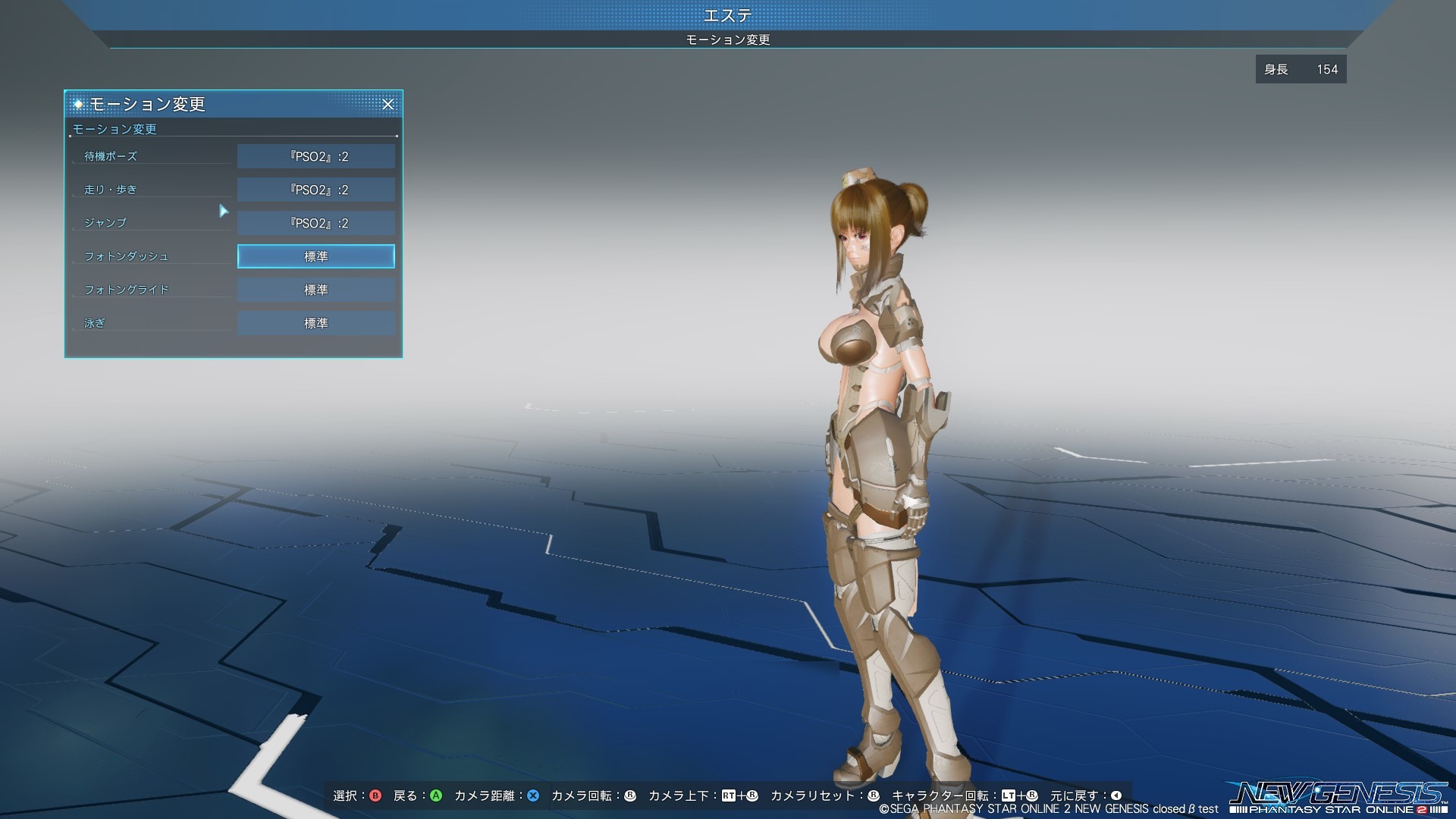Click the 身長 154 height display
The height and width of the screenshot is (819, 1456).
[1301, 69]
